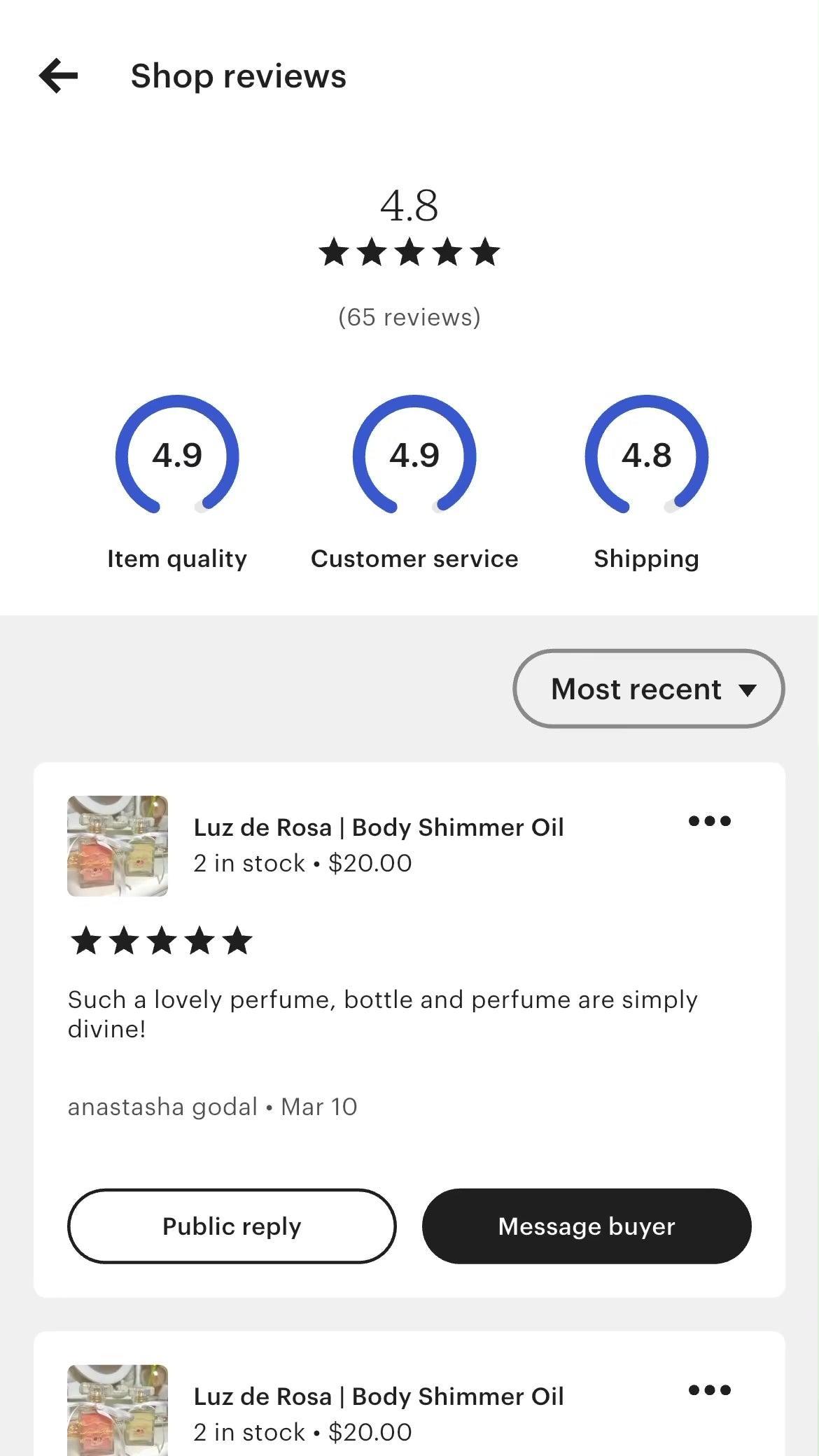The width and height of the screenshot is (819, 1456).
Task: Tap the Shipping rating gauge
Action: click(646, 455)
